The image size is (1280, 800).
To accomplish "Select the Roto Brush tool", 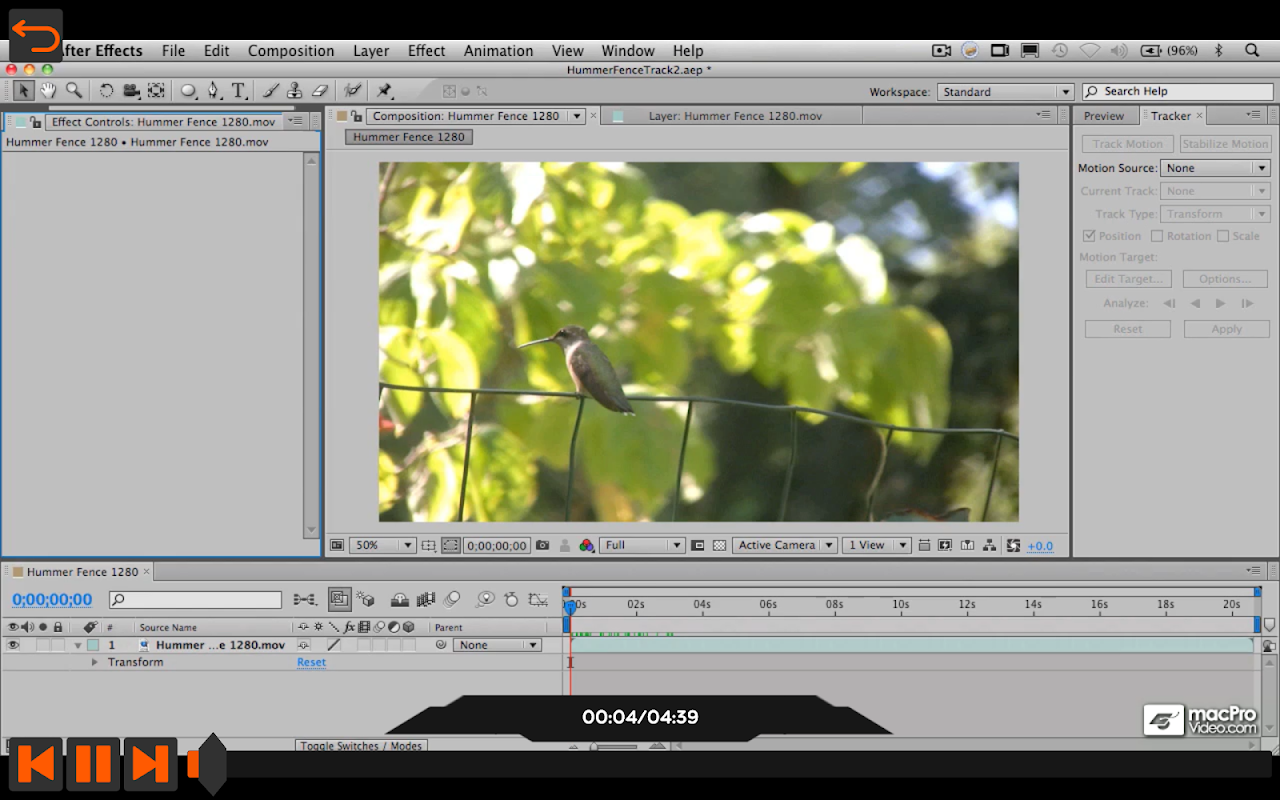I will pyautogui.click(x=352, y=91).
